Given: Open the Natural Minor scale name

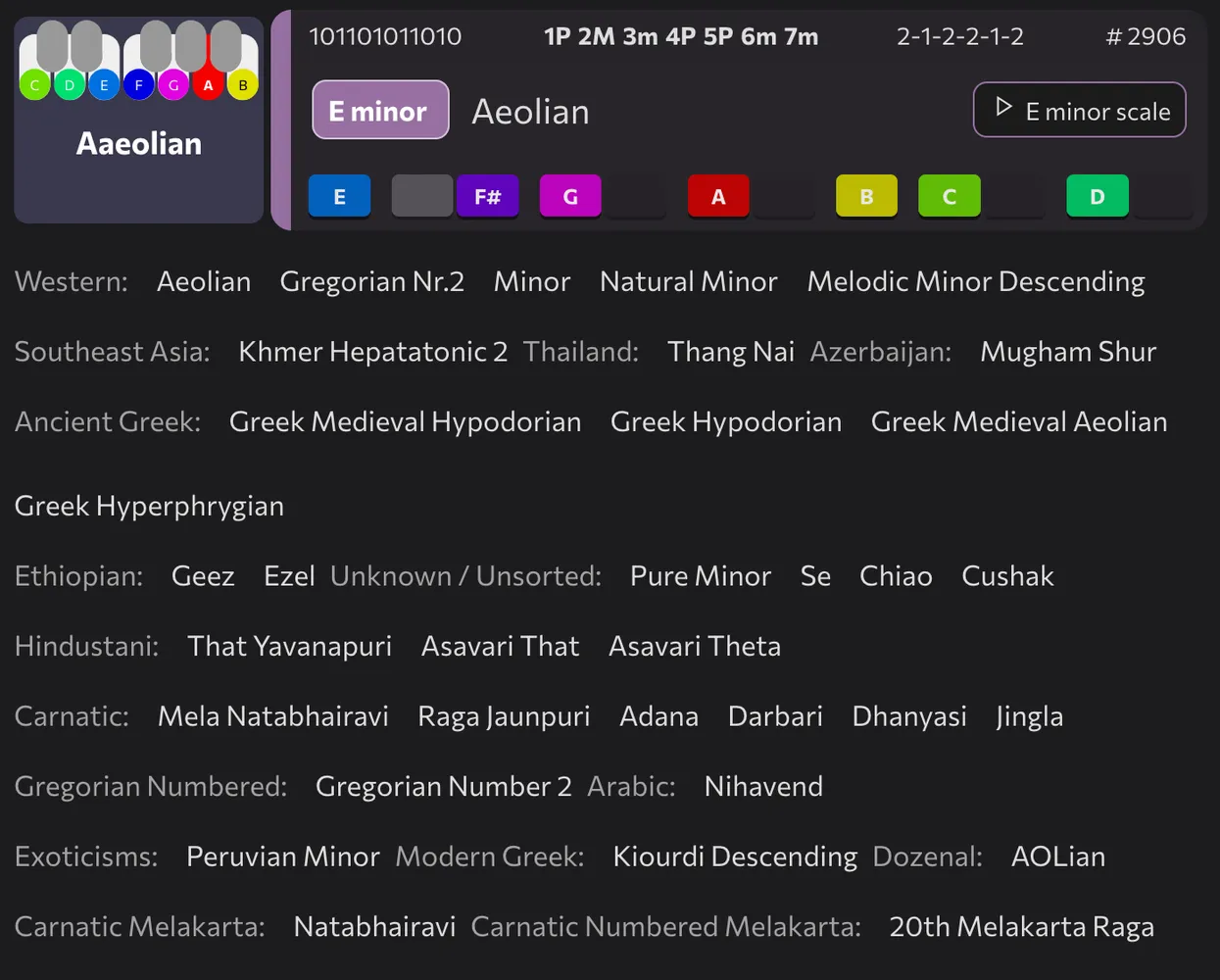Looking at the screenshot, I should (x=688, y=282).
